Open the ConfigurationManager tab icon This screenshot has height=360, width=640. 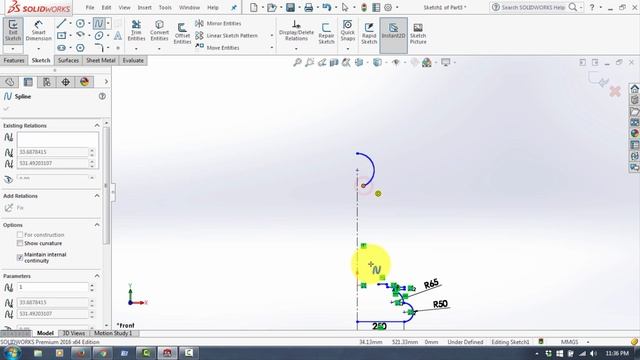tap(47, 82)
